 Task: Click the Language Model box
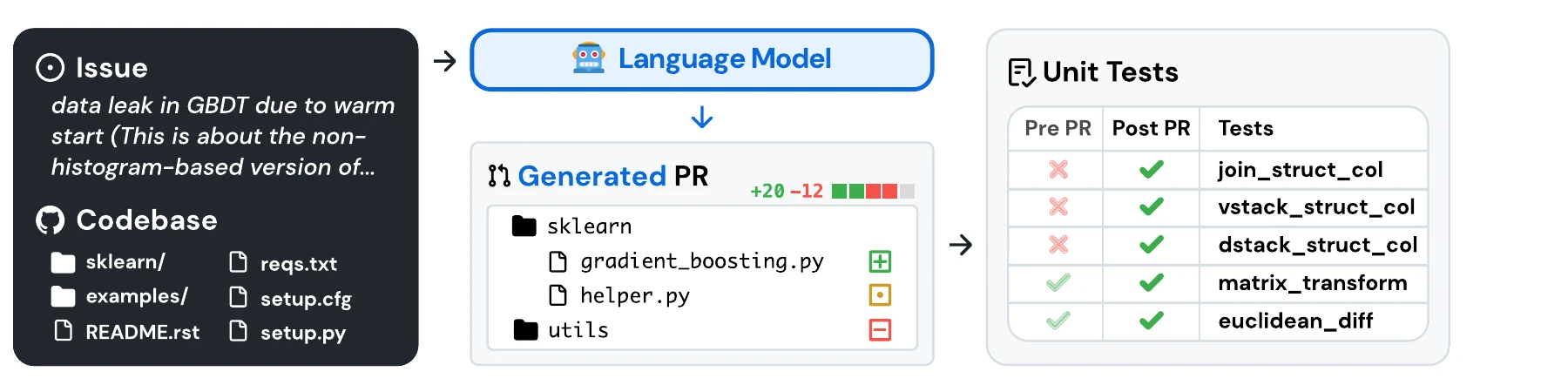coord(702,59)
